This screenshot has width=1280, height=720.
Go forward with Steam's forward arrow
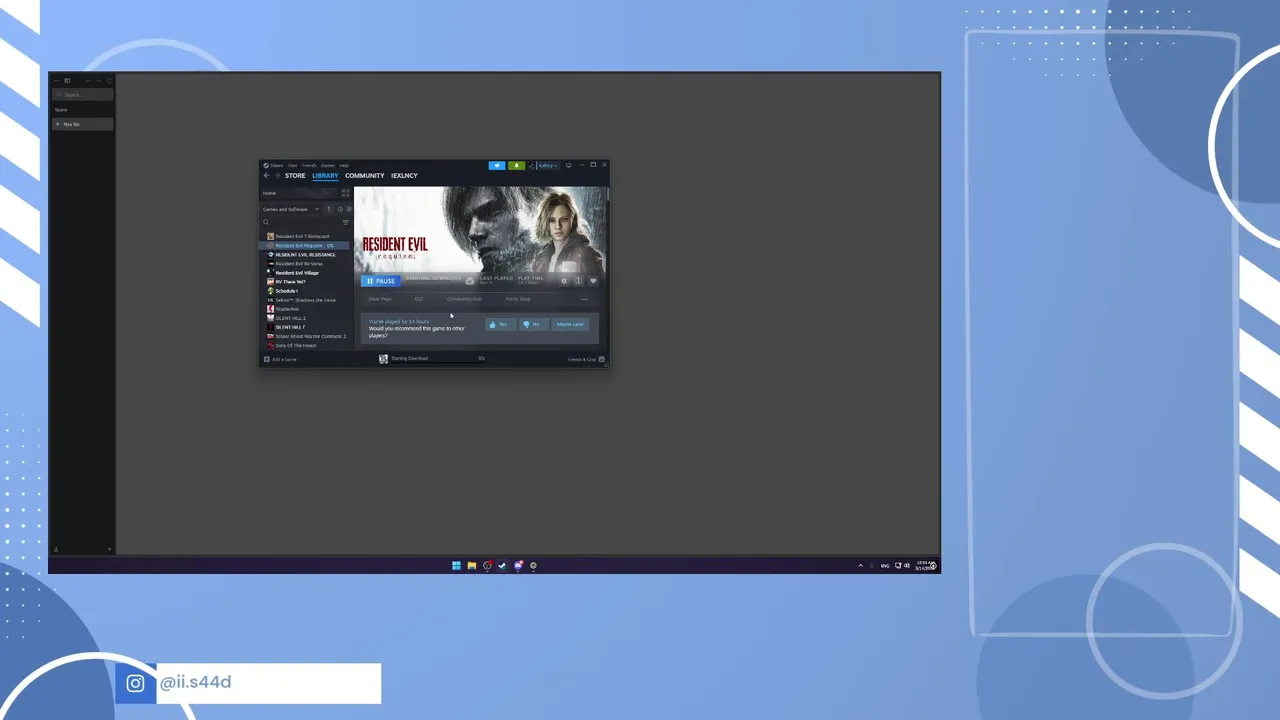coord(277,175)
